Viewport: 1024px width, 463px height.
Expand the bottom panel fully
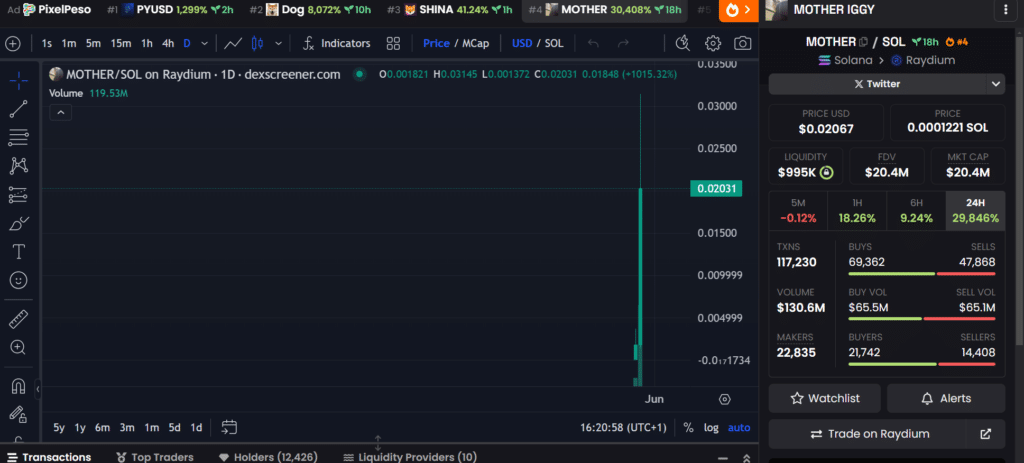click(746, 458)
